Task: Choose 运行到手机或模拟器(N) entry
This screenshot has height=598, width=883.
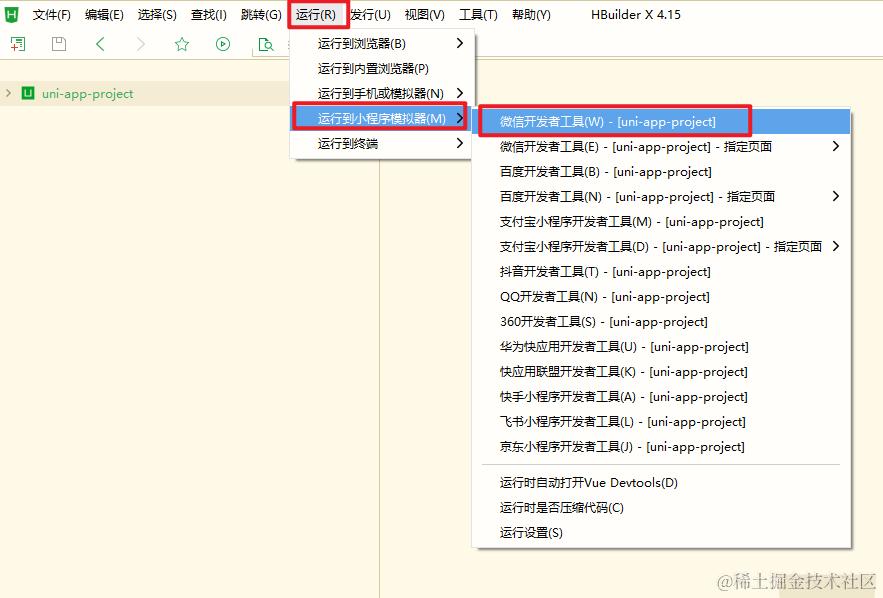Action: tap(381, 93)
